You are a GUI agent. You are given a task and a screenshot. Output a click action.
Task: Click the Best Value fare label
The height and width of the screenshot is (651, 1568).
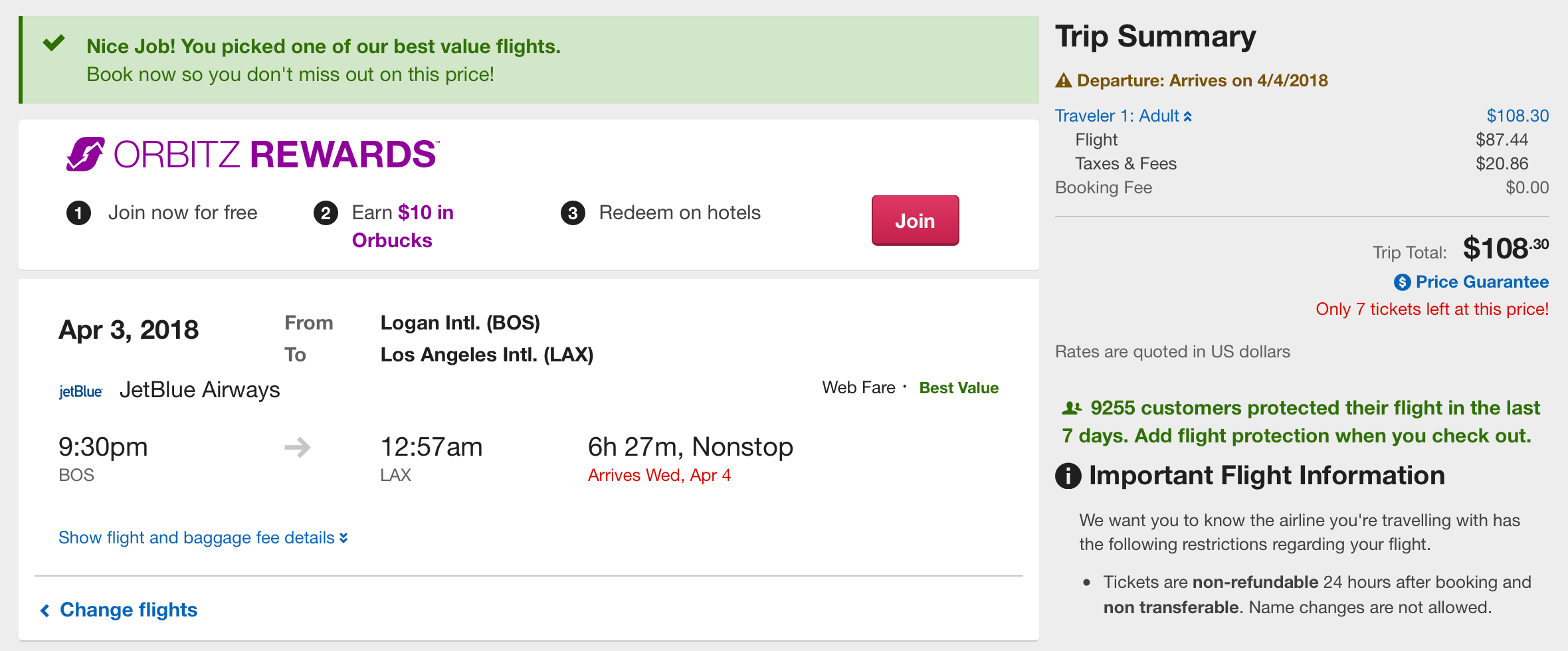[958, 388]
